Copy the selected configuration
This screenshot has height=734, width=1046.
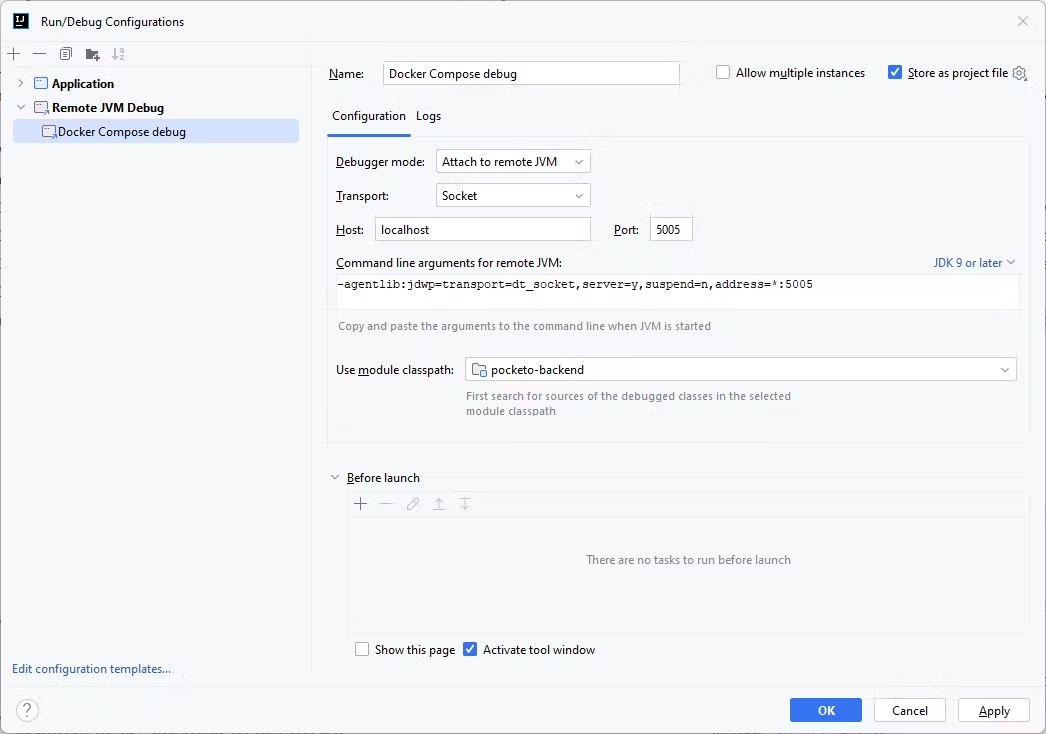[x=66, y=54]
